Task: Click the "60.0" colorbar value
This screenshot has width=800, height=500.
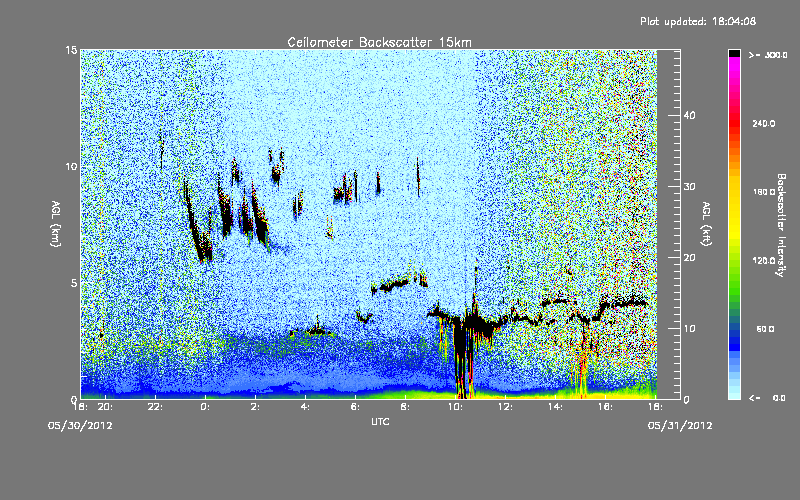Action: [x=765, y=329]
